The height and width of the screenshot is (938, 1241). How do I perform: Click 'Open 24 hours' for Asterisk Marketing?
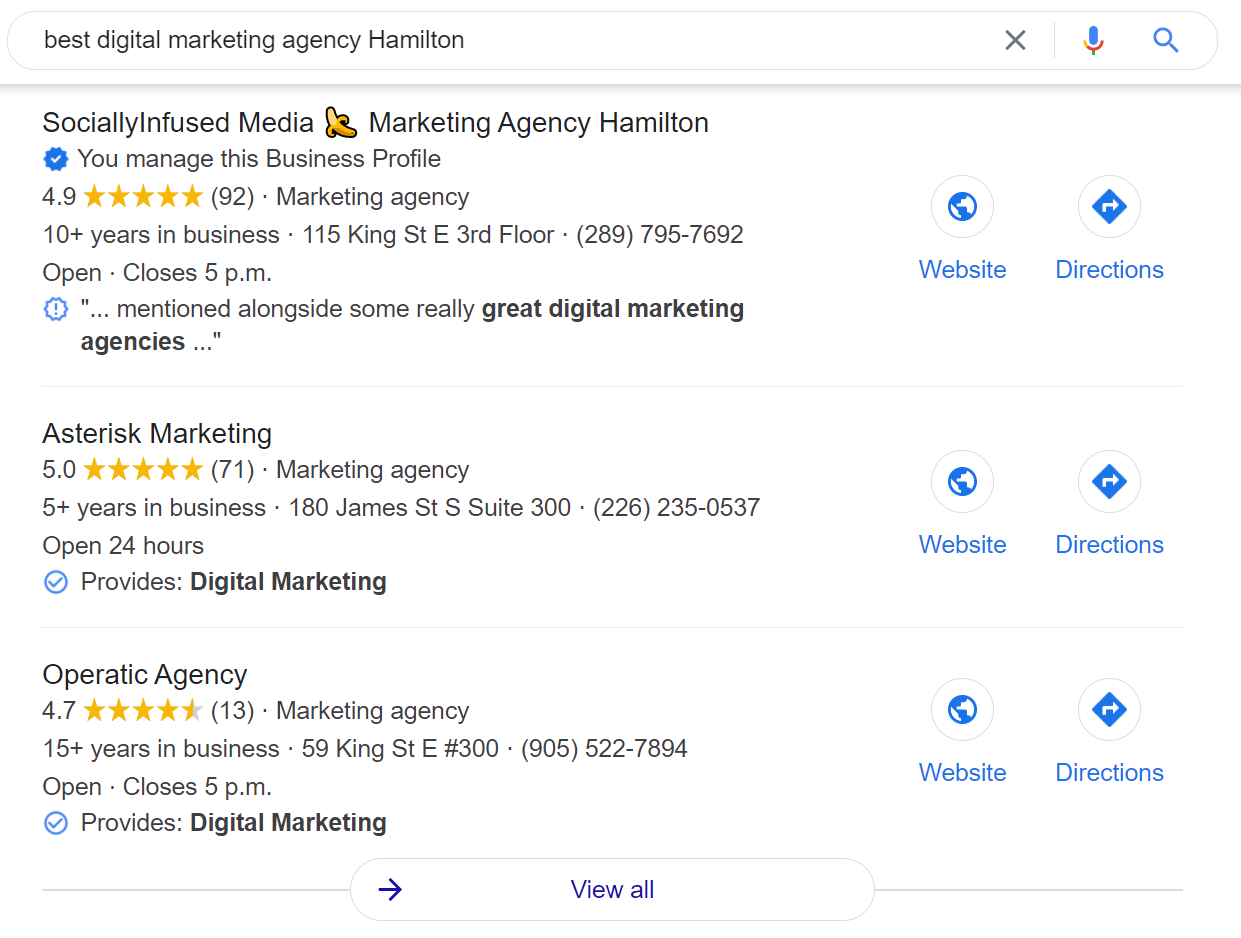coord(123,546)
